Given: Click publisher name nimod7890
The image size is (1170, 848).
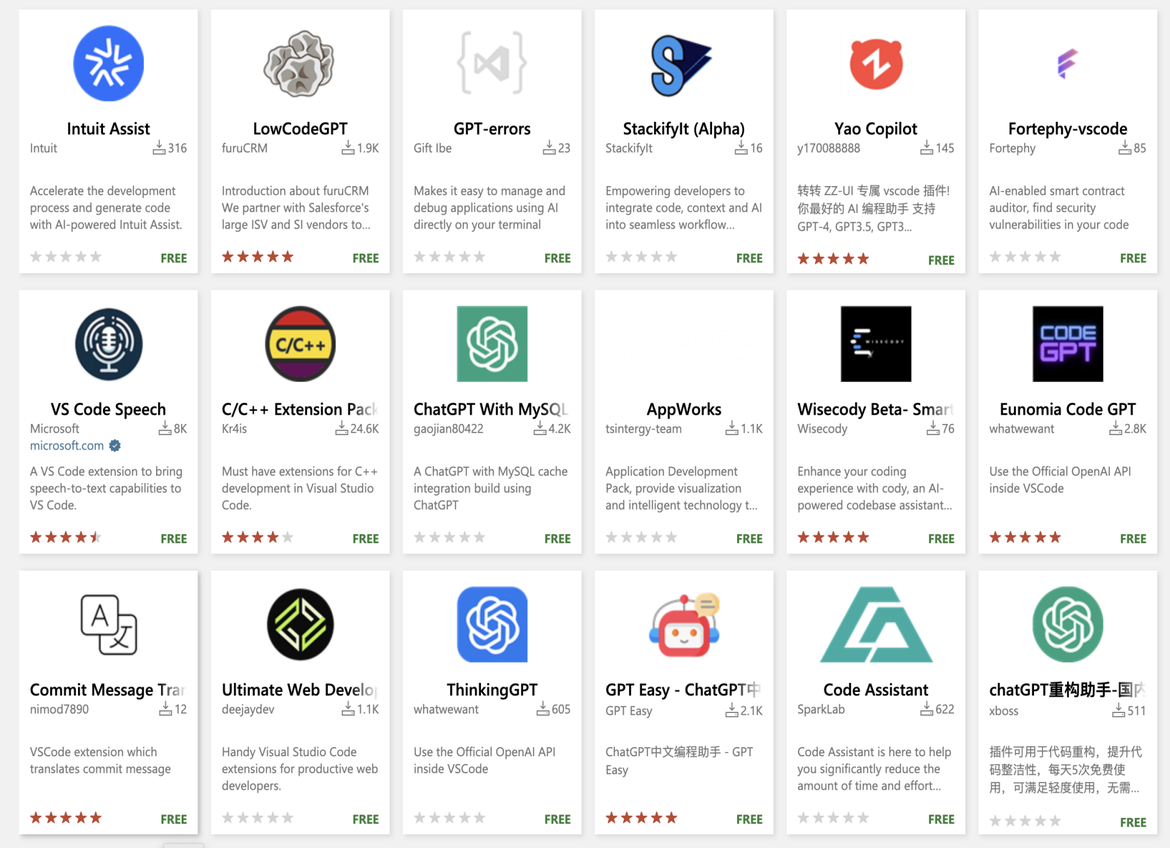Looking at the screenshot, I should [x=59, y=709].
